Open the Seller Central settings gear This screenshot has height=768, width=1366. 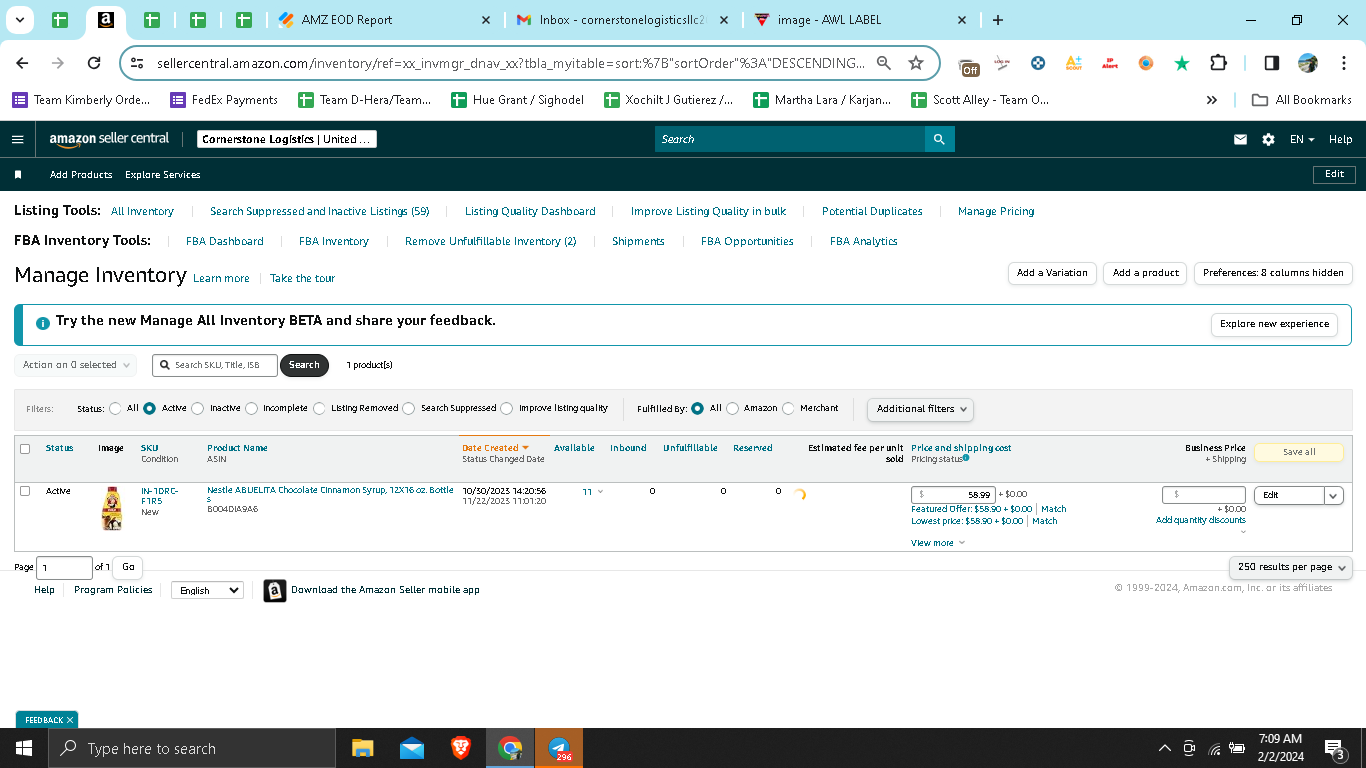(x=1268, y=139)
